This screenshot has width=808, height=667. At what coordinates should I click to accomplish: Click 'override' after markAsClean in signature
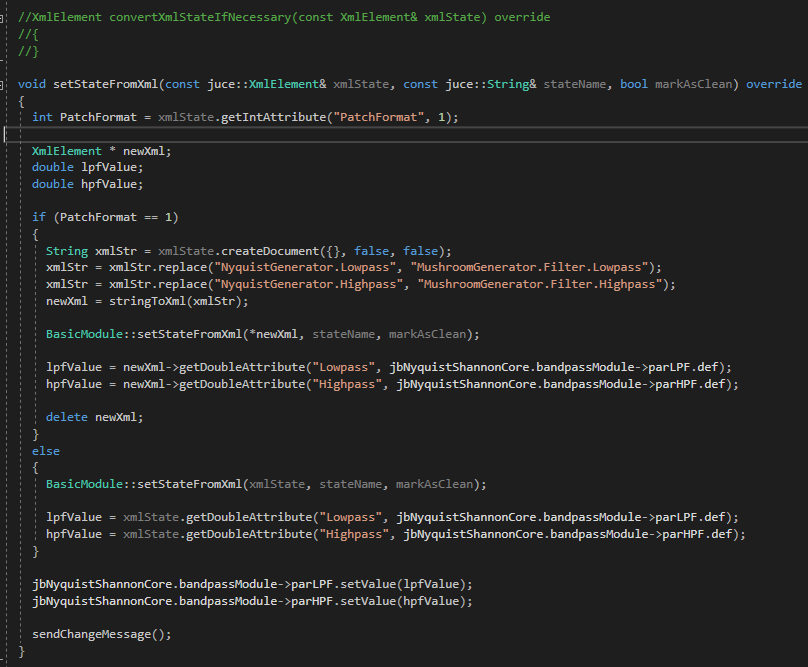click(x=774, y=84)
